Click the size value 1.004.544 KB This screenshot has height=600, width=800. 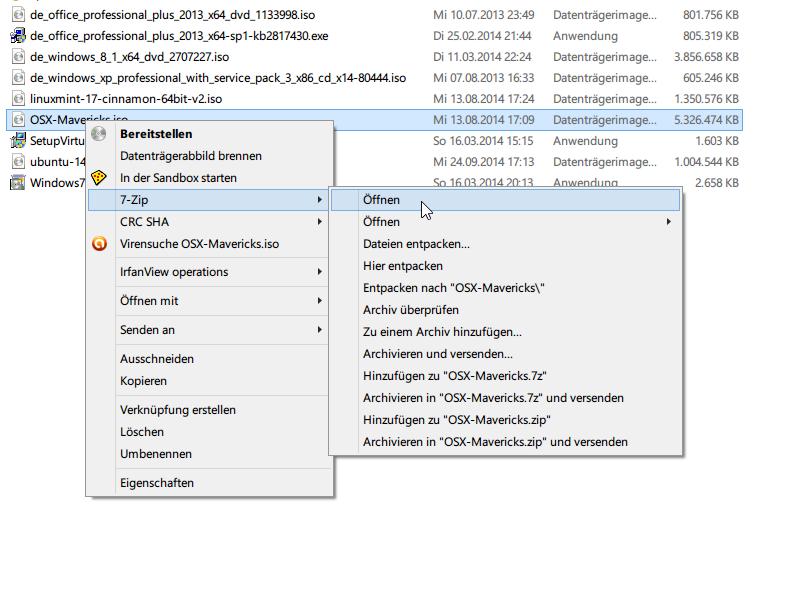(x=707, y=162)
